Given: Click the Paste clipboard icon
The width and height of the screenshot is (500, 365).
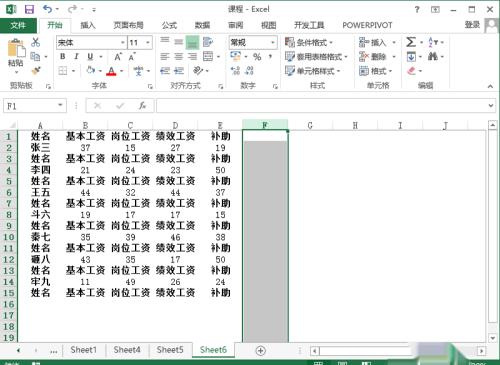Looking at the screenshot, I should pyautogui.click(x=16, y=49).
